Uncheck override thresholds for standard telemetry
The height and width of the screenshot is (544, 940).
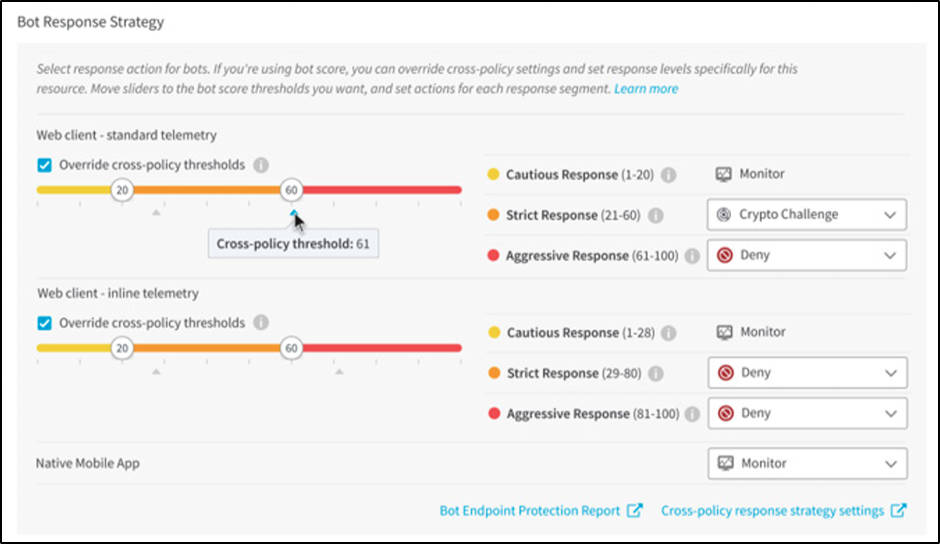pyautogui.click(x=44, y=165)
